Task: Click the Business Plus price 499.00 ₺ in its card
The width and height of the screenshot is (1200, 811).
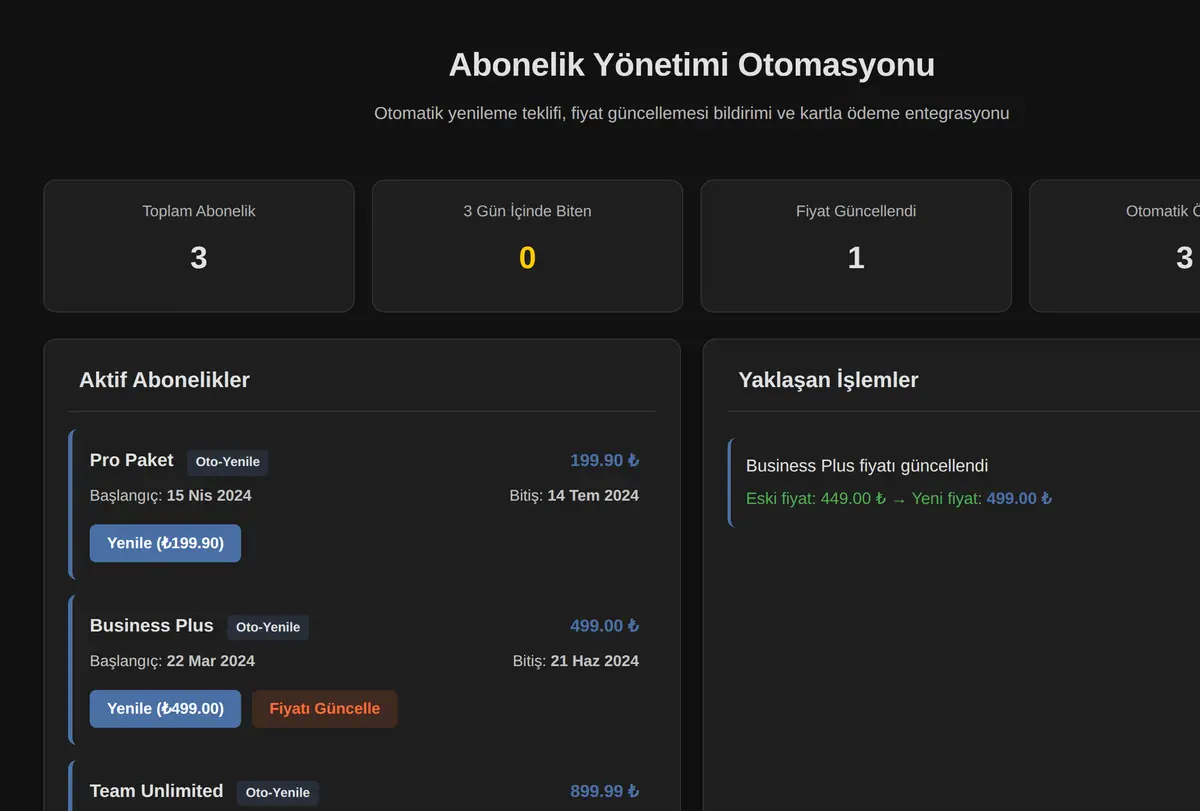Action: click(604, 625)
